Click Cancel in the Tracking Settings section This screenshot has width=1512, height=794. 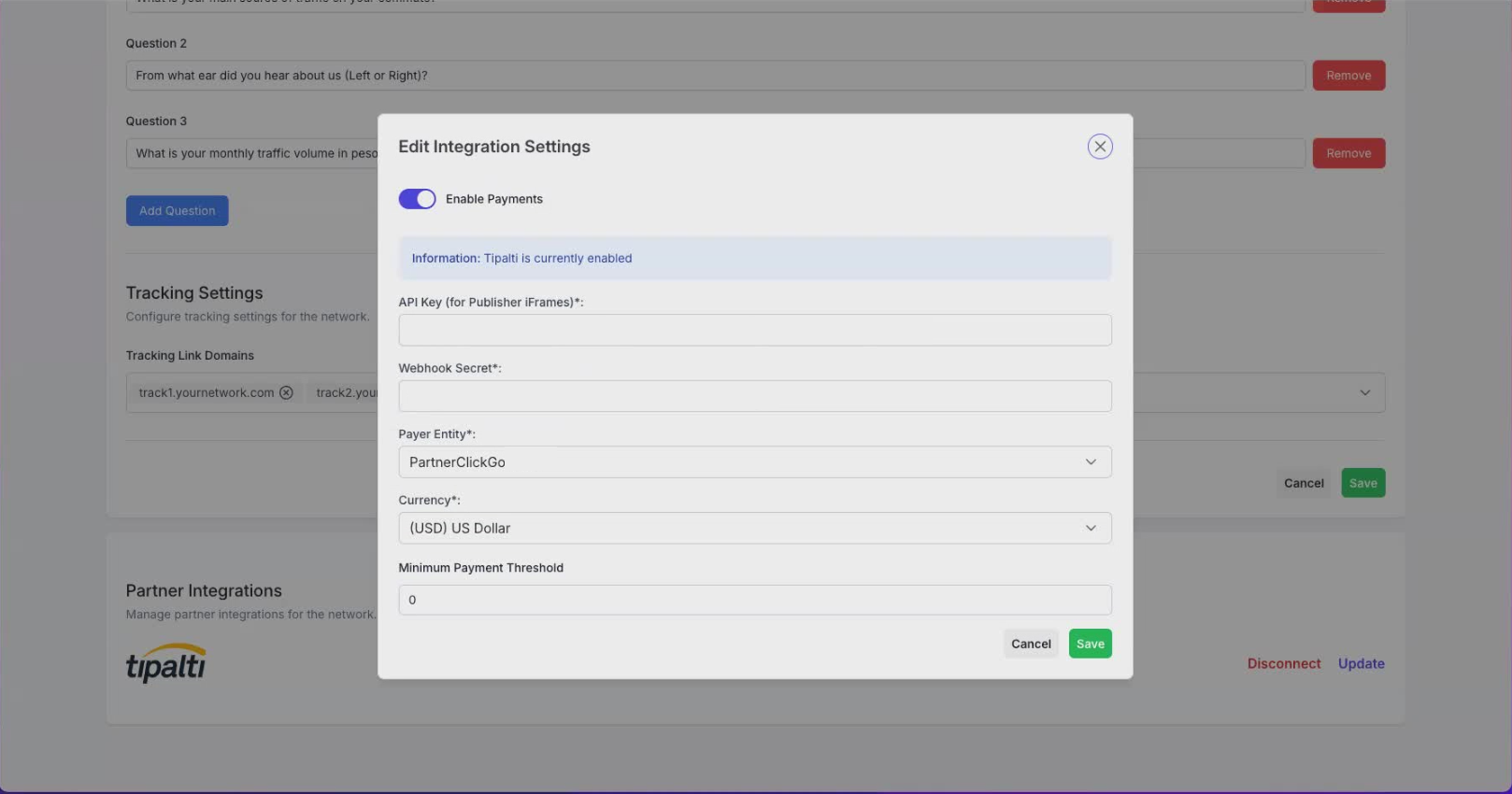point(1303,483)
